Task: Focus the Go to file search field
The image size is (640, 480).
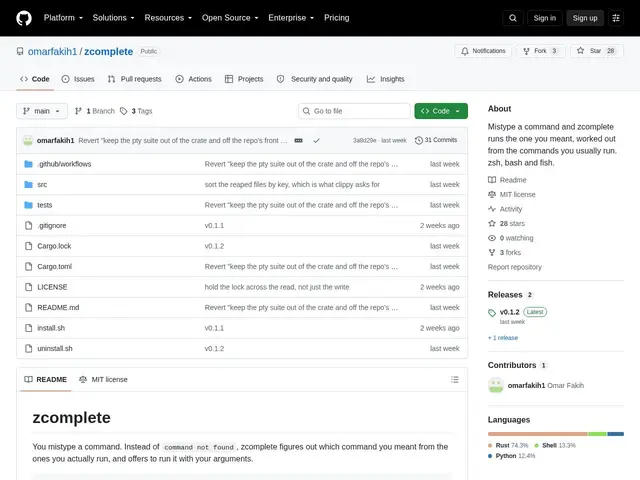Action: click(x=354, y=111)
